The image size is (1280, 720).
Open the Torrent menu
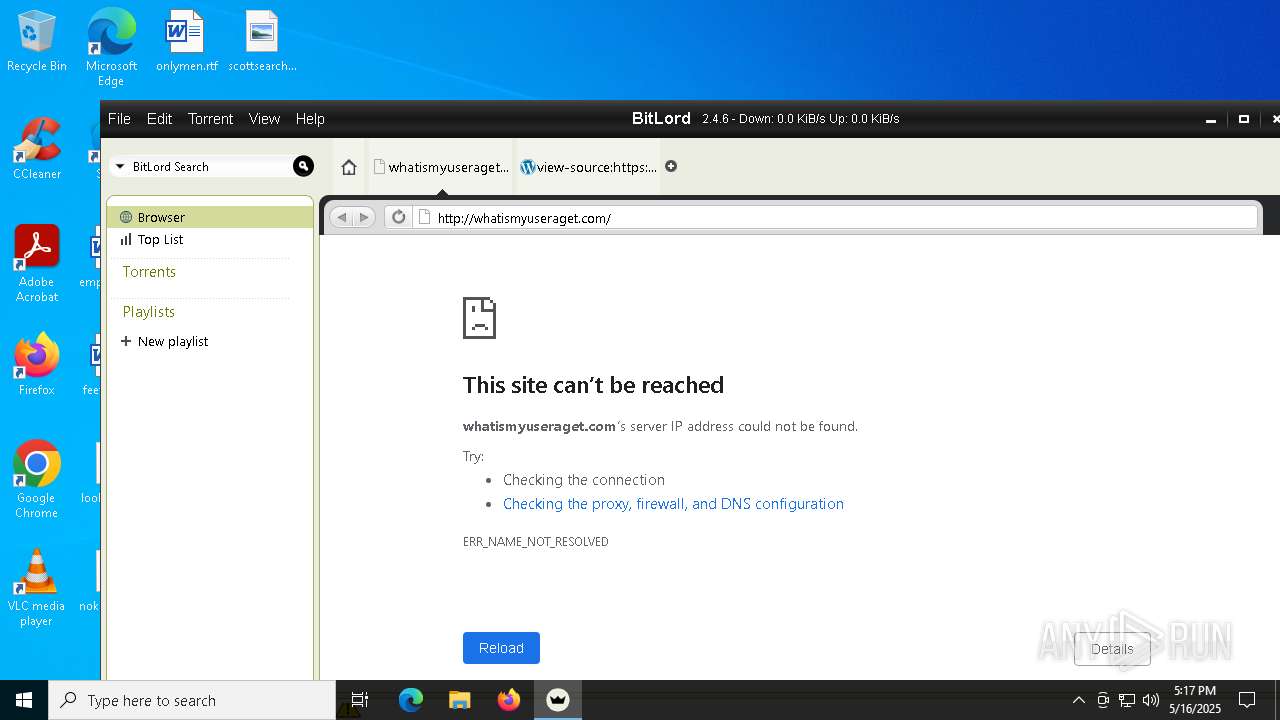click(x=210, y=118)
